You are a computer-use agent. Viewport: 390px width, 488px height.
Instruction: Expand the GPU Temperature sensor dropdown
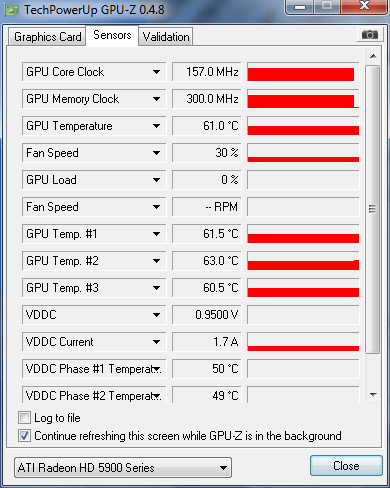click(x=156, y=126)
